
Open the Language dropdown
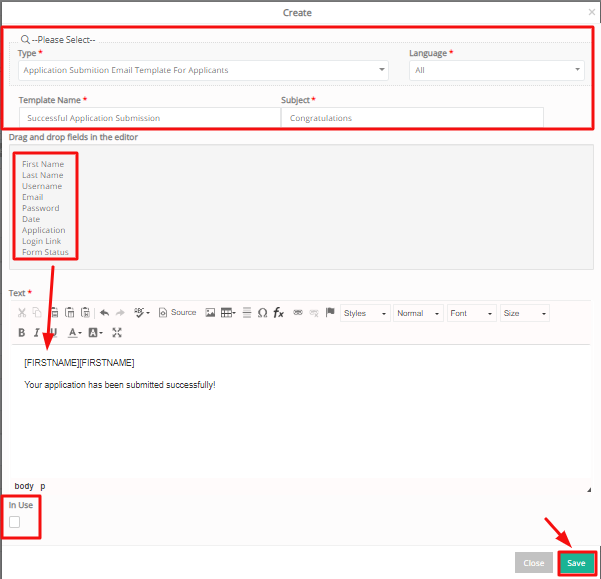tap(497, 70)
